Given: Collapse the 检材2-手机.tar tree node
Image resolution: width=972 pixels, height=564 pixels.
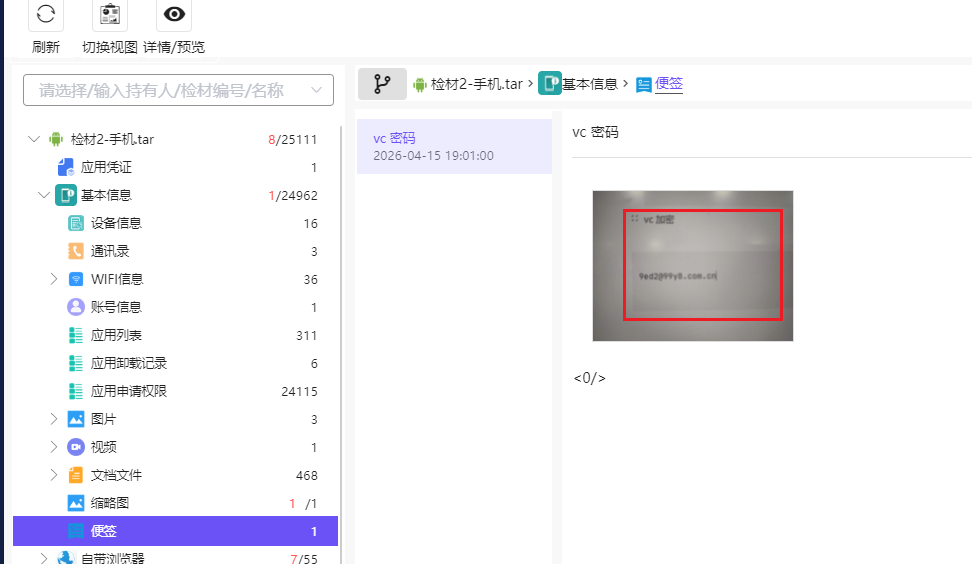Looking at the screenshot, I should 34,140.
